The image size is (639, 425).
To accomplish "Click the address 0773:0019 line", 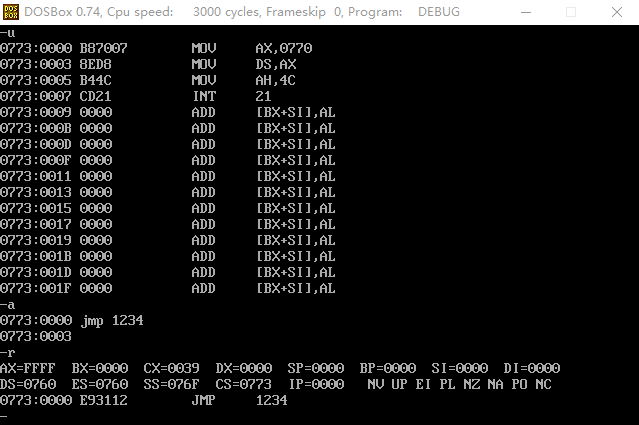I will click(x=168, y=240).
